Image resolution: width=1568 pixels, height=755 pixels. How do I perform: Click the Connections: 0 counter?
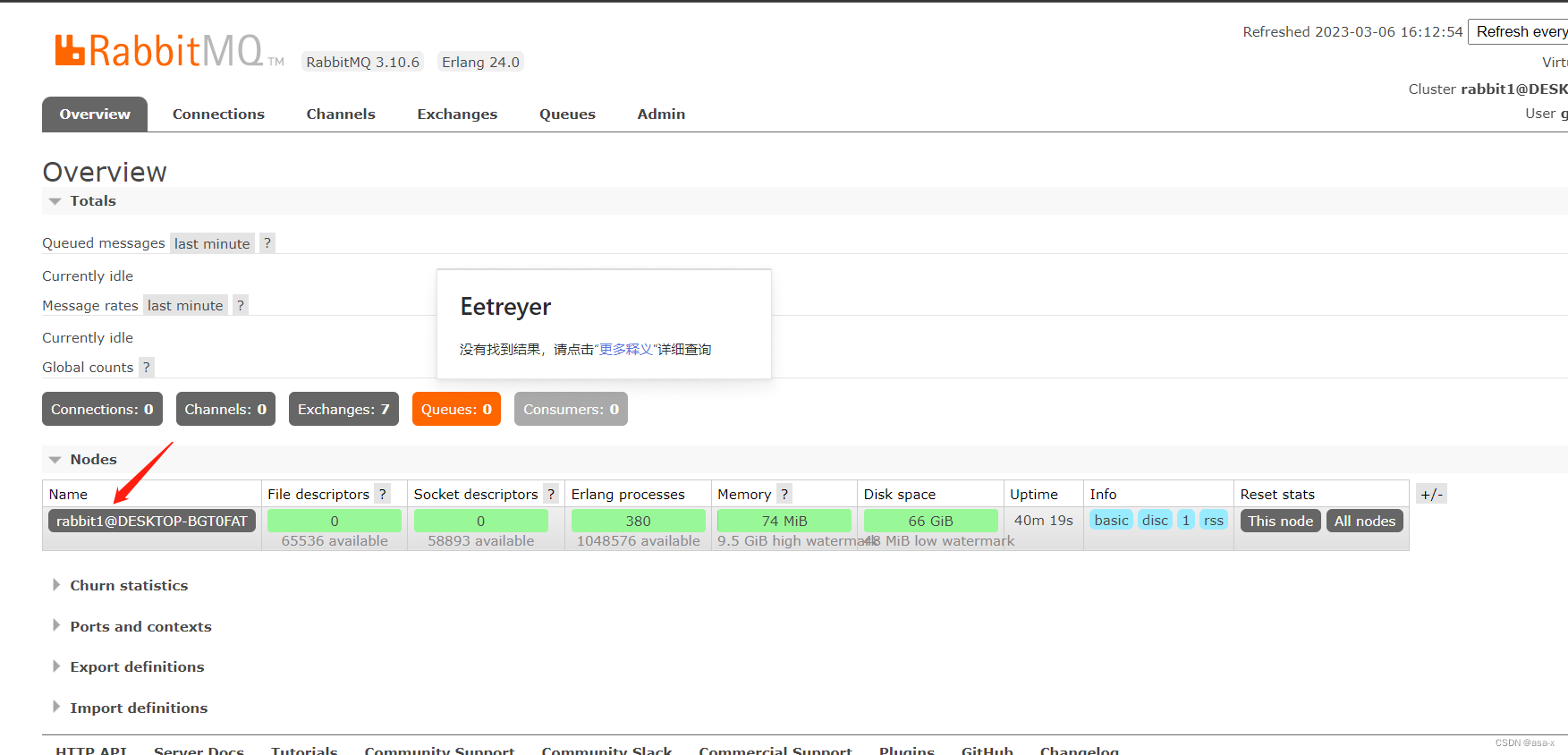tap(102, 409)
